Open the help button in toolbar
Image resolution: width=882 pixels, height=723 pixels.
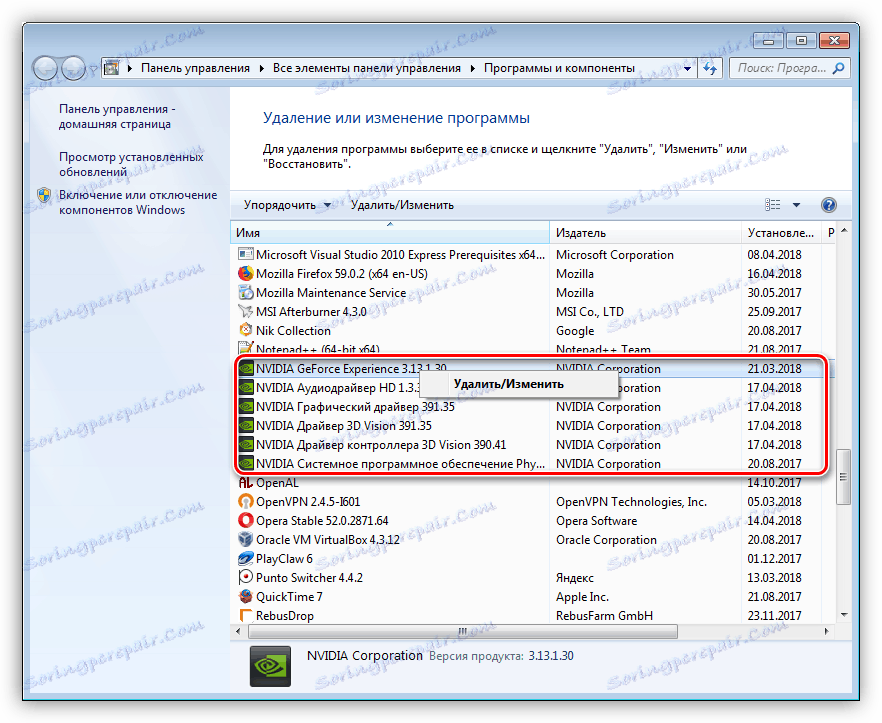coord(828,205)
